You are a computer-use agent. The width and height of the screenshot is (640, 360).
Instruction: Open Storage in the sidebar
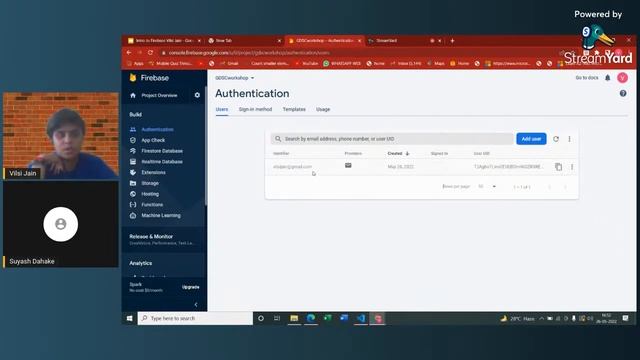tap(150, 183)
